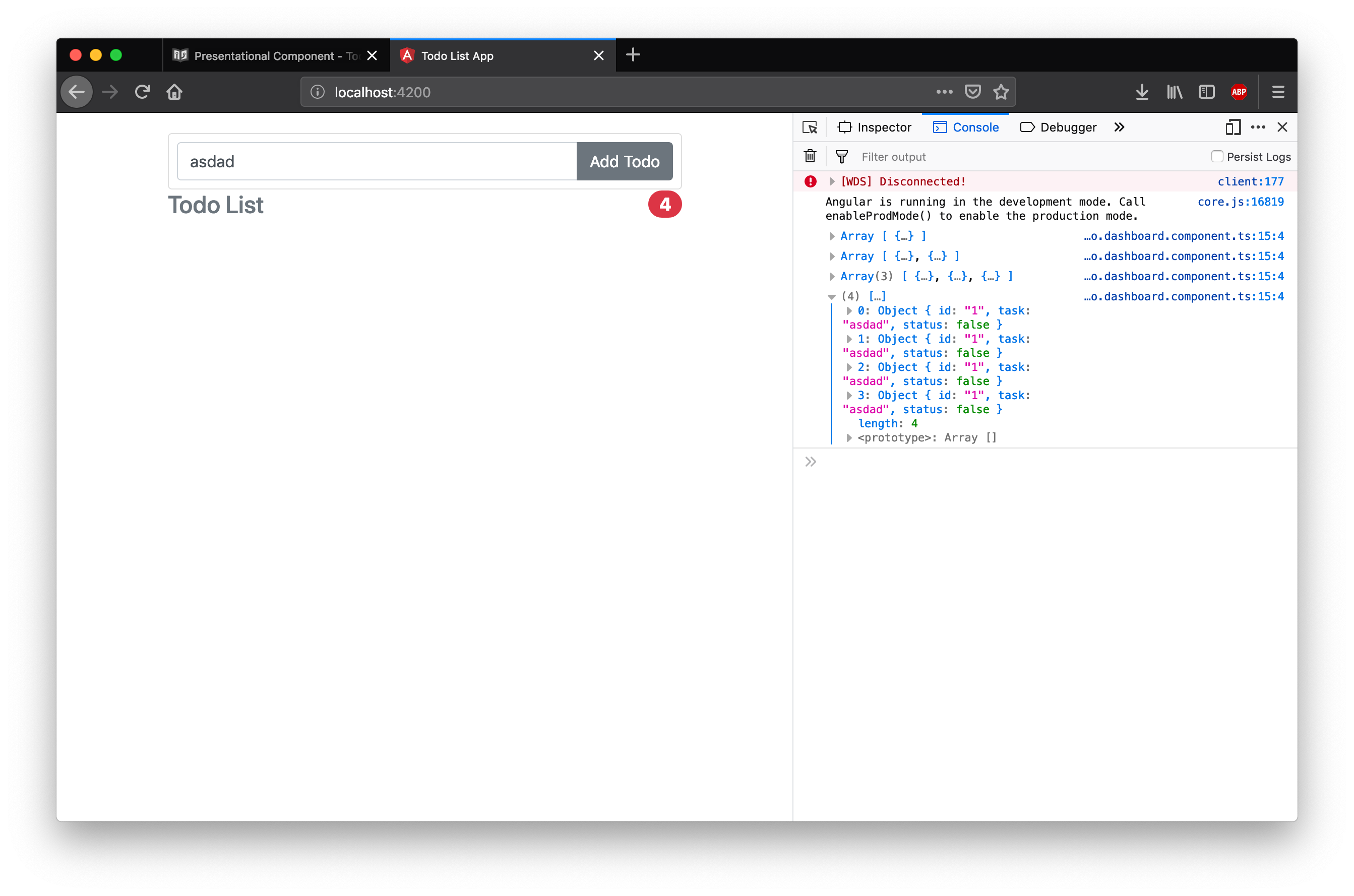The width and height of the screenshot is (1354, 896).
Task: Show site information for localhost
Action: [318, 92]
